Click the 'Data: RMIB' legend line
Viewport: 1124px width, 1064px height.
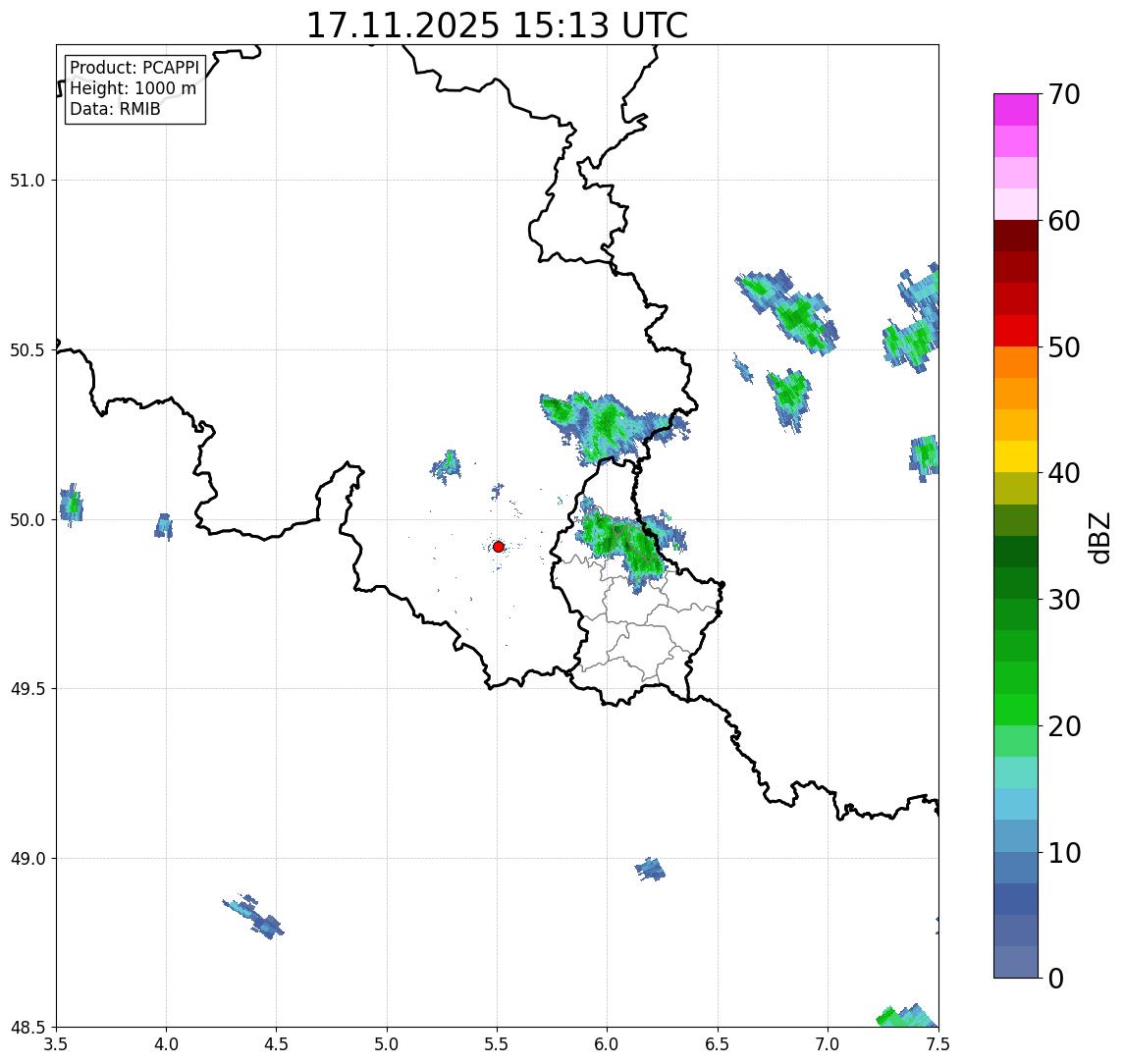[x=115, y=109]
